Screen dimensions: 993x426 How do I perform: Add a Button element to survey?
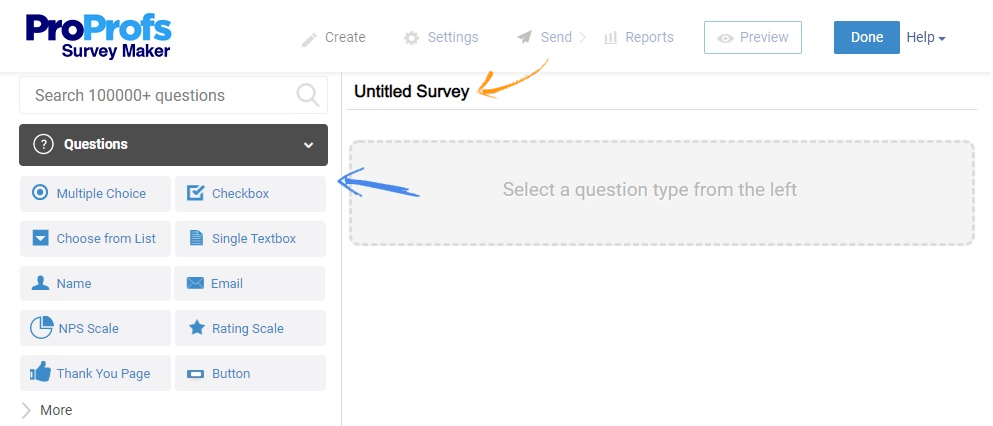pyautogui.click(x=250, y=373)
